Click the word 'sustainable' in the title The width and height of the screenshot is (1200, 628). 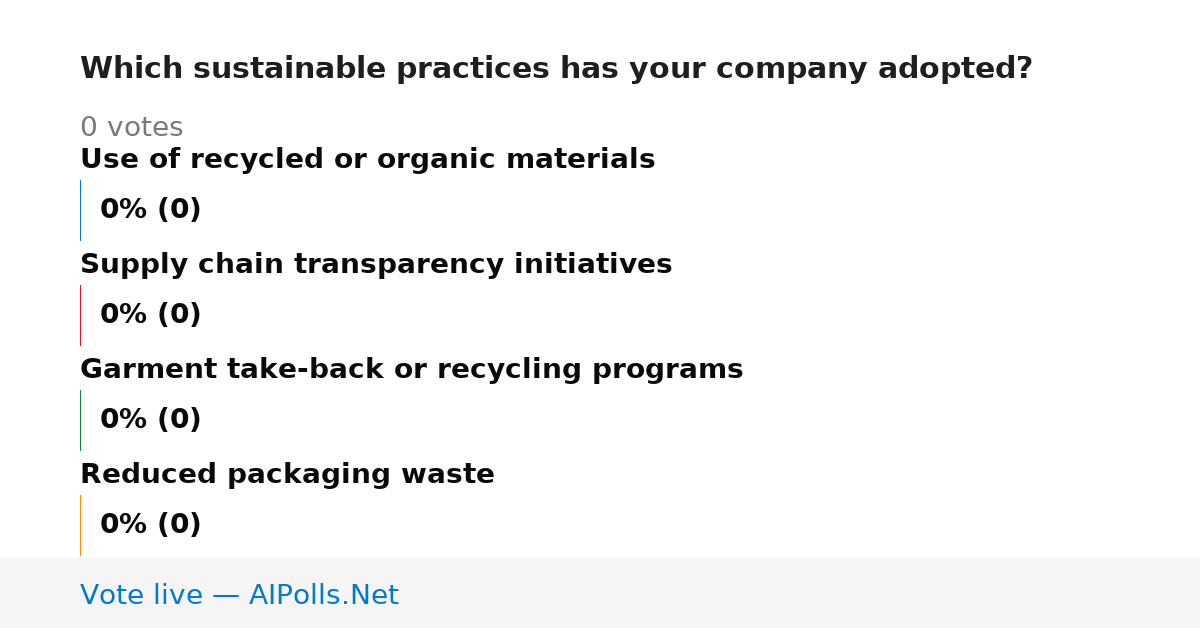[290, 69]
